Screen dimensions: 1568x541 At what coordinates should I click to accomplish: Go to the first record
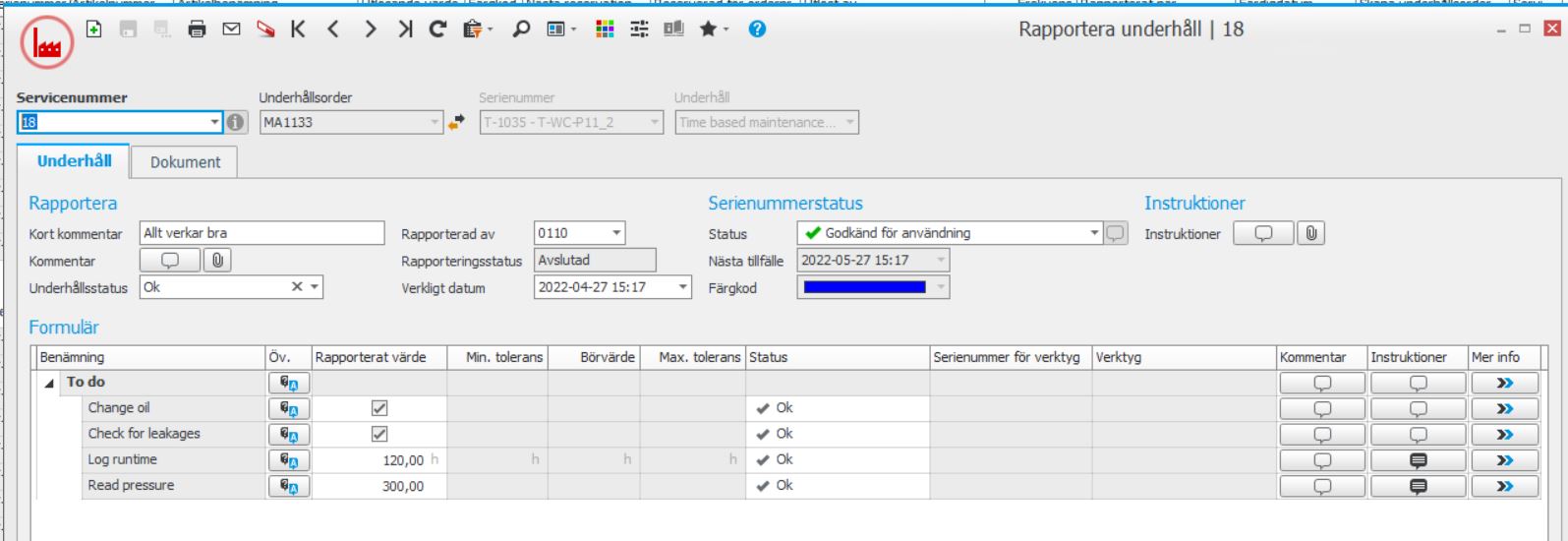296,30
